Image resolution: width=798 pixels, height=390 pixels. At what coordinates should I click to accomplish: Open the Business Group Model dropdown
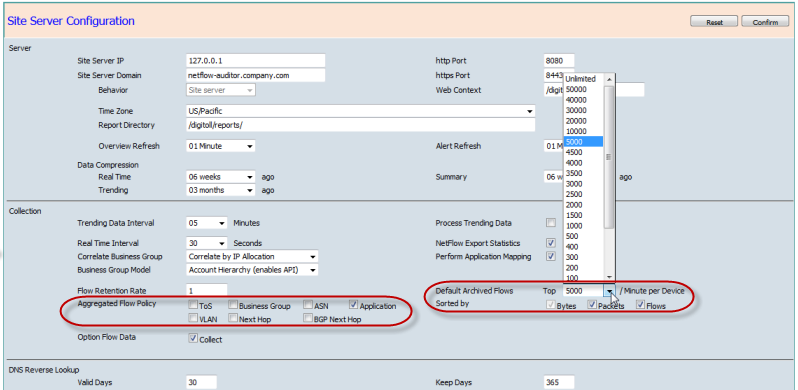click(x=252, y=270)
